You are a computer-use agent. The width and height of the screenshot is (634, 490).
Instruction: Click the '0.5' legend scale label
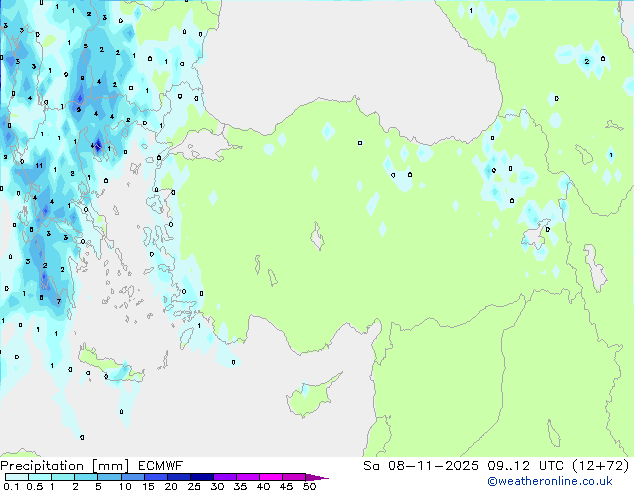click(x=35, y=486)
